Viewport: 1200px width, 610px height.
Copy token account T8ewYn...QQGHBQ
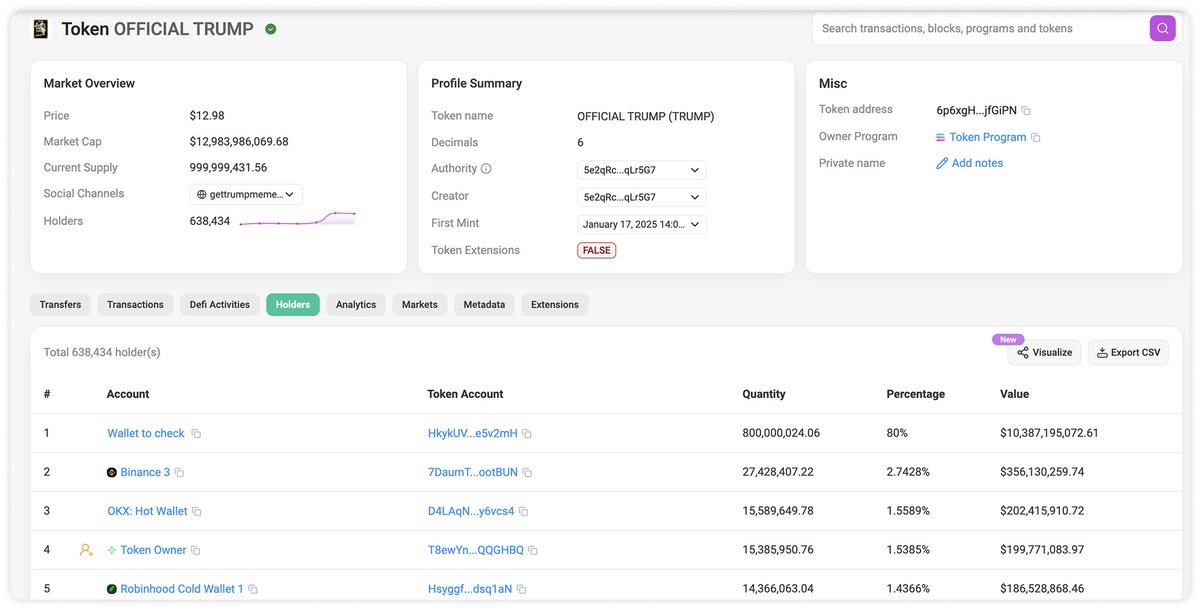coord(533,551)
